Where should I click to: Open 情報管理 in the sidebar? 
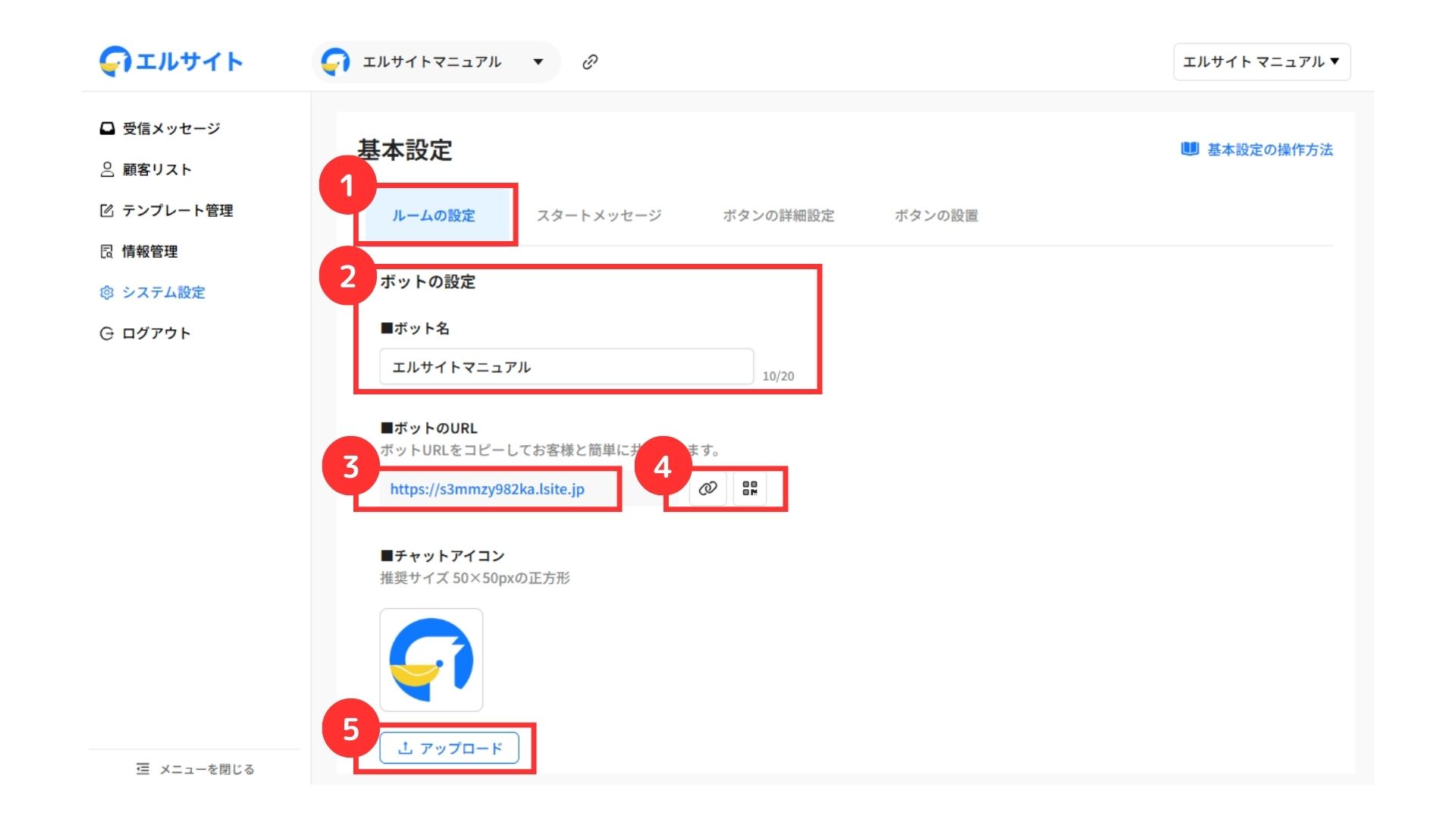tap(149, 252)
